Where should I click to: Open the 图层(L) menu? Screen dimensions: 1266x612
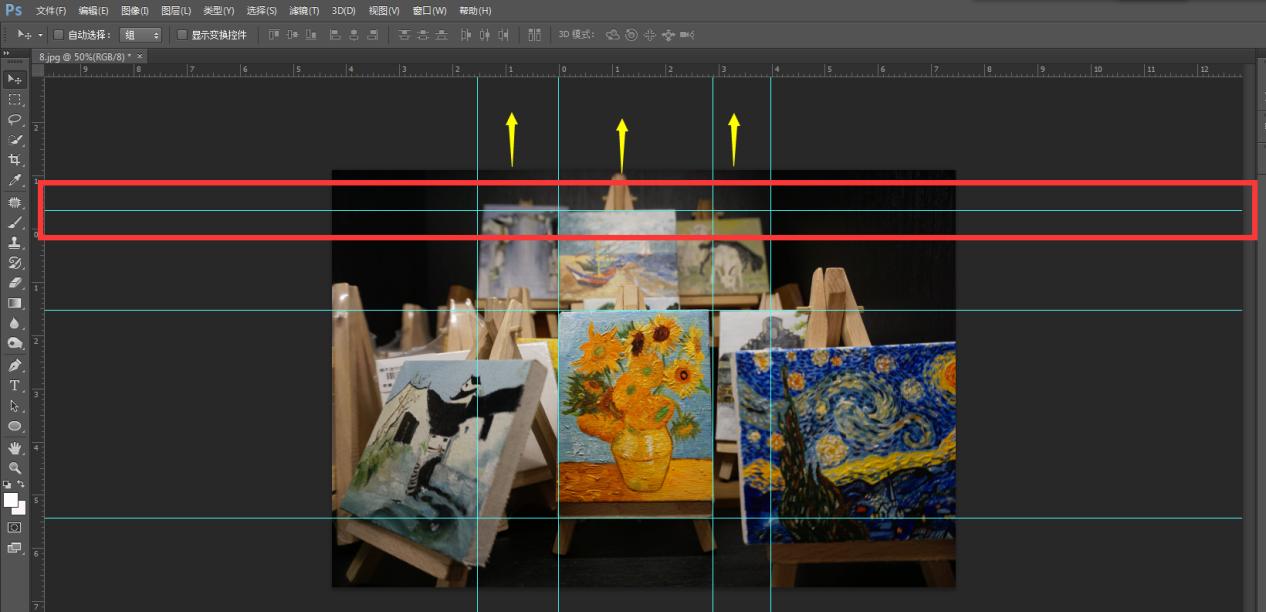click(176, 10)
